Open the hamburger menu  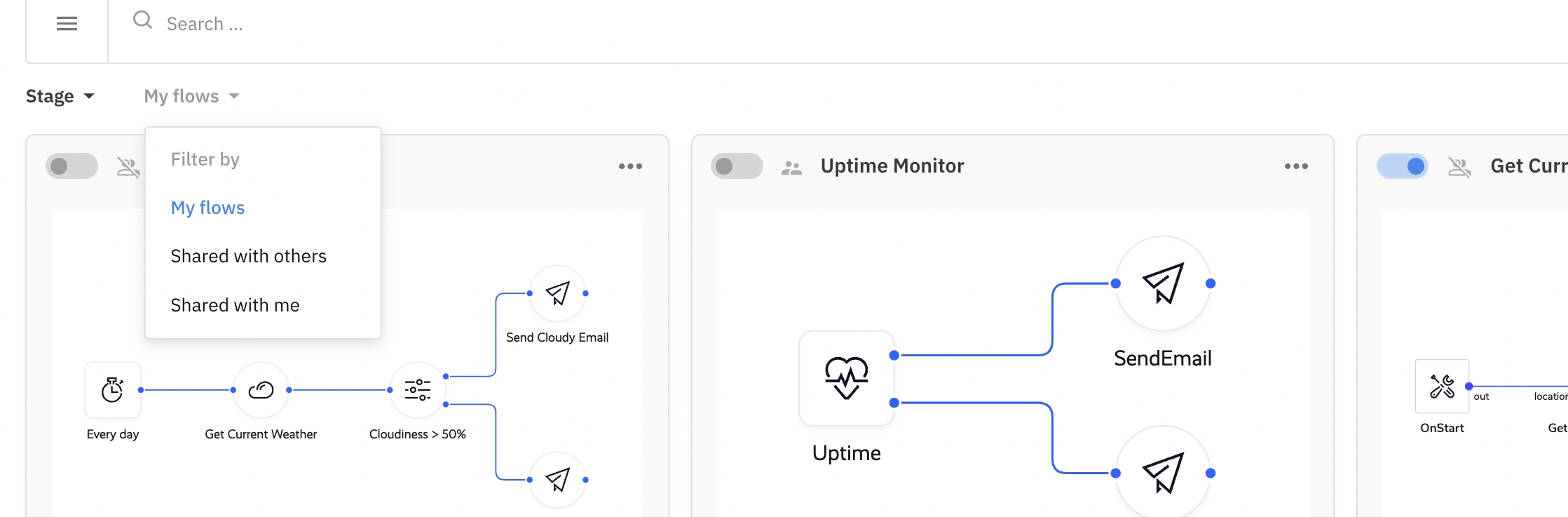pos(67,24)
